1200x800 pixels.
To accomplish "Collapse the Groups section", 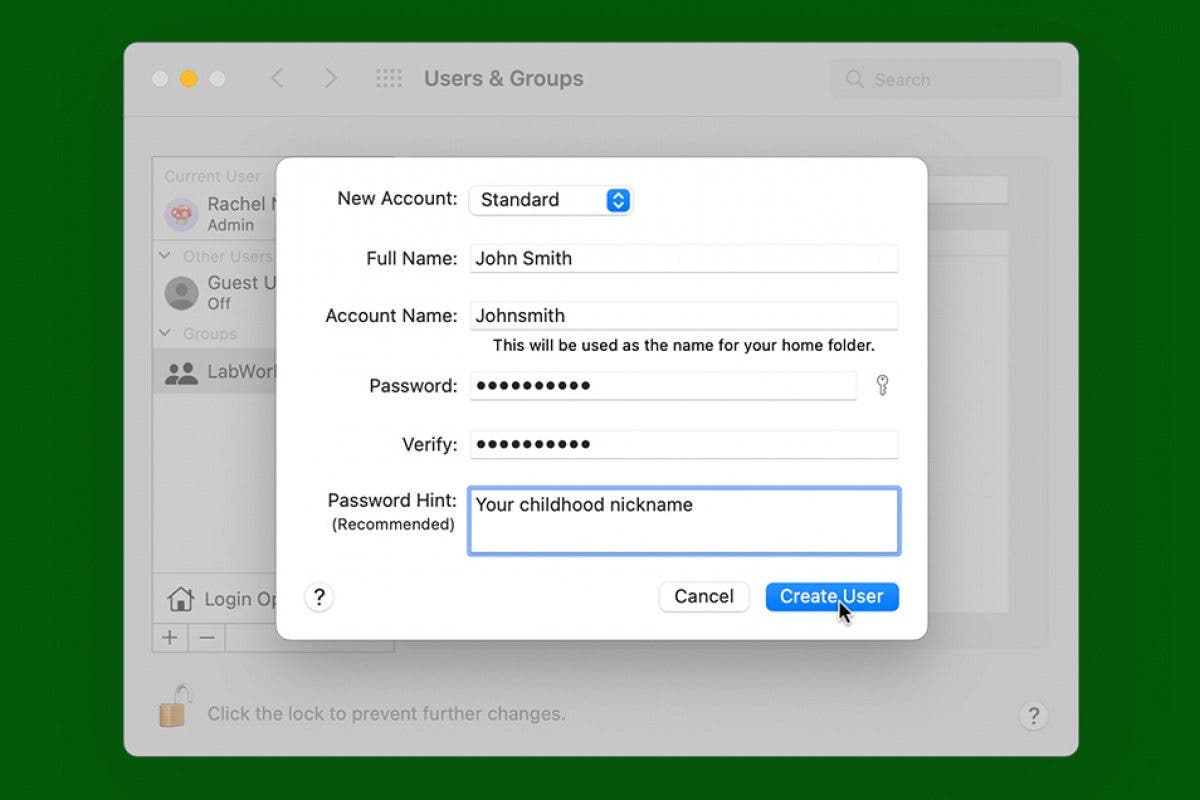I will pyautogui.click(x=164, y=333).
